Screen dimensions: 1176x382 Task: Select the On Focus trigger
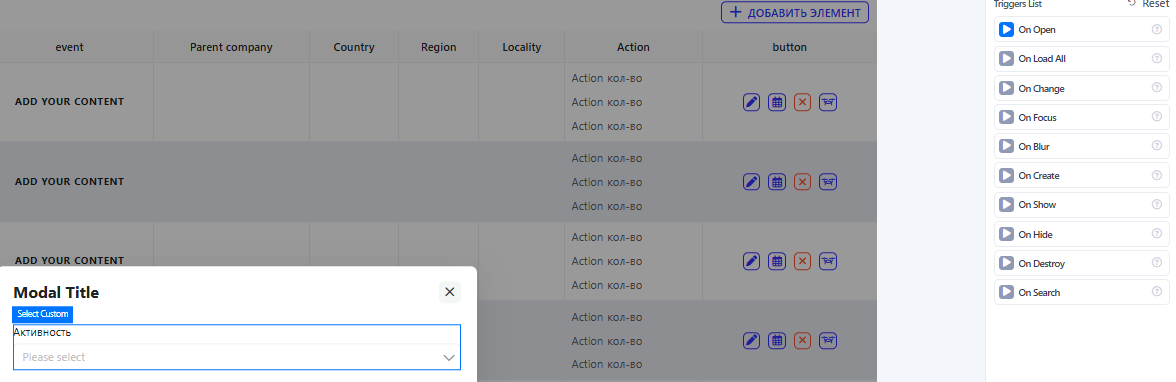[1082, 117]
